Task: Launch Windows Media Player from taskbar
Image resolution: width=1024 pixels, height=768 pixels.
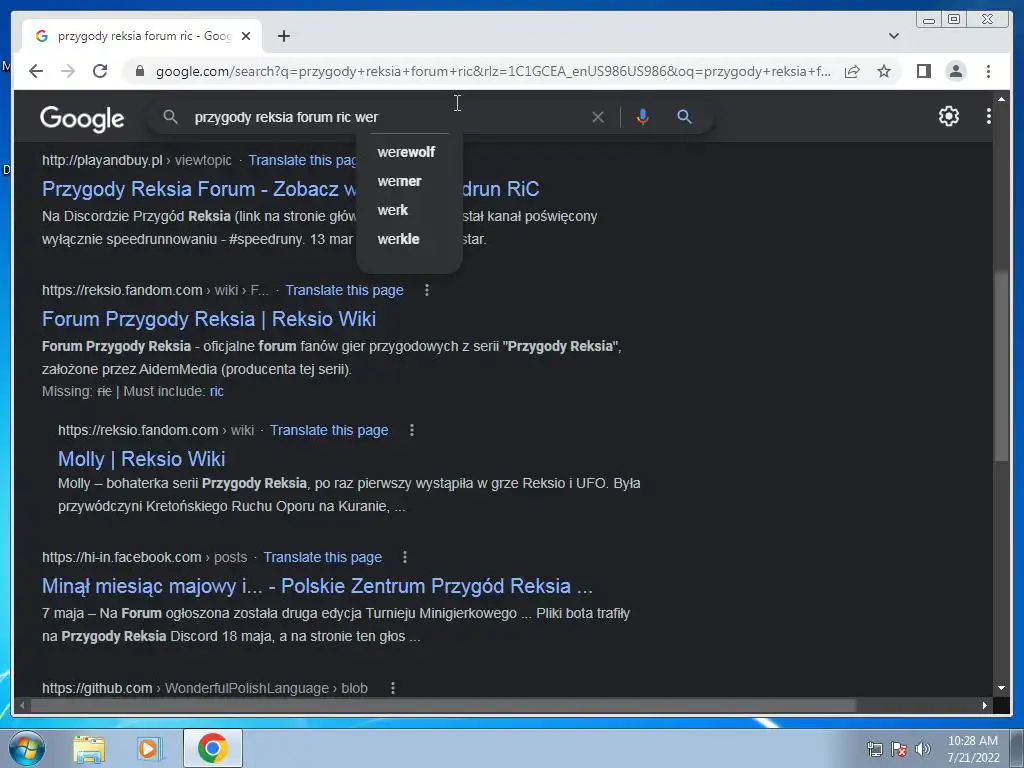Action: click(x=150, y=748)
